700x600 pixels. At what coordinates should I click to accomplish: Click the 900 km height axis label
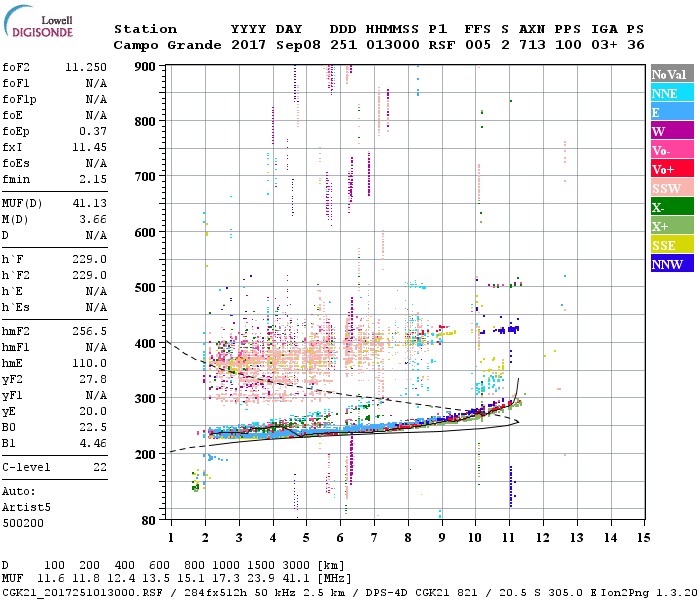(x=145, y=67)
